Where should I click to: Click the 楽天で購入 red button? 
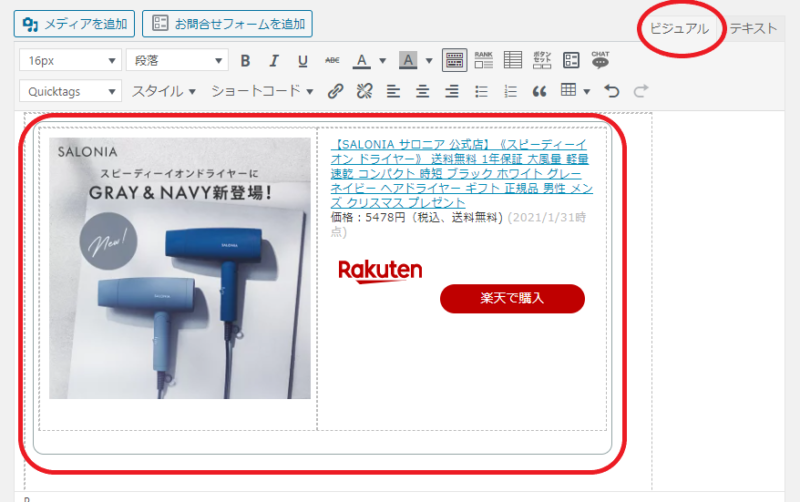pos(512,298)
